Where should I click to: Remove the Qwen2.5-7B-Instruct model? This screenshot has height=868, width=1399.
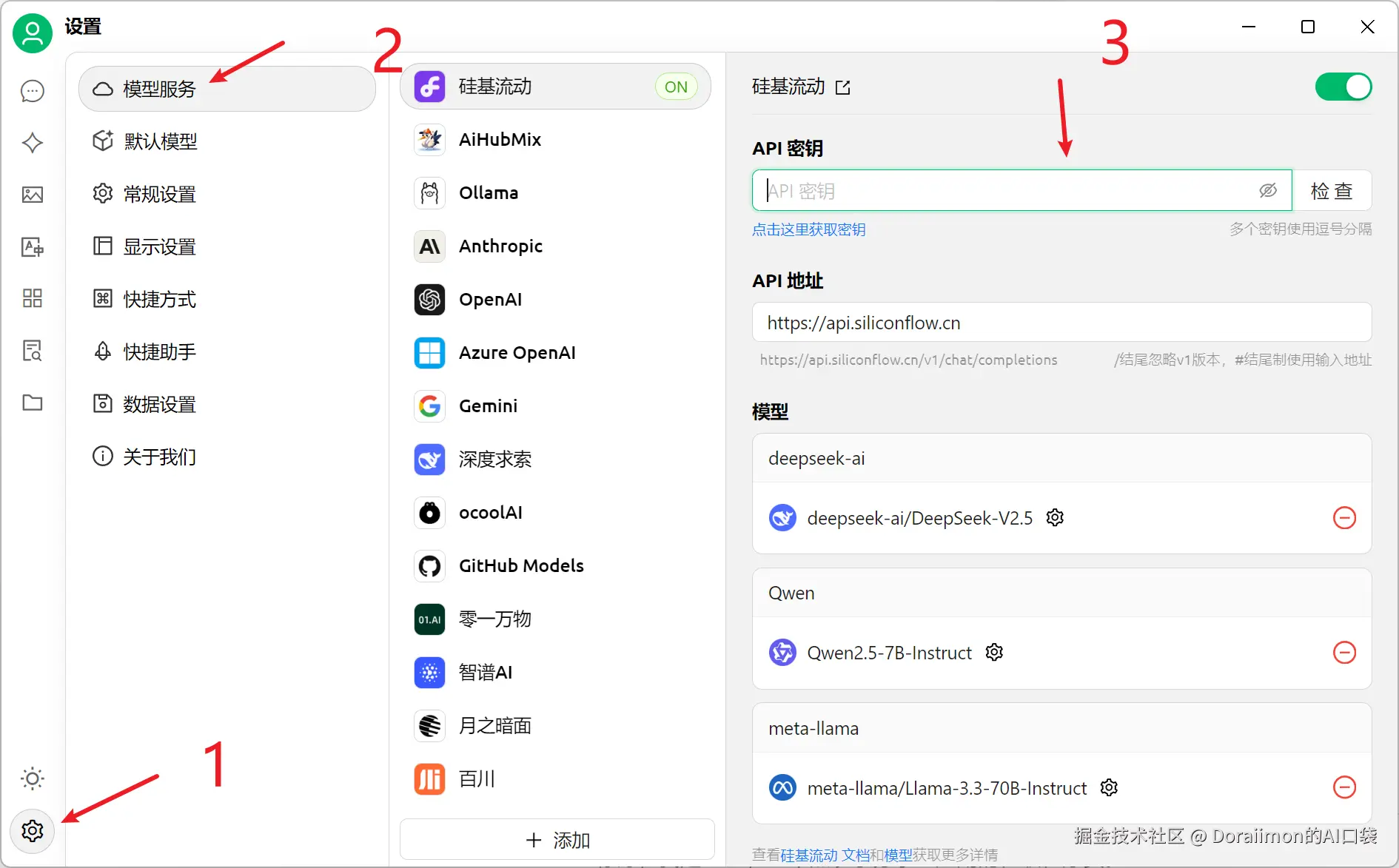tap(1344, 652)
